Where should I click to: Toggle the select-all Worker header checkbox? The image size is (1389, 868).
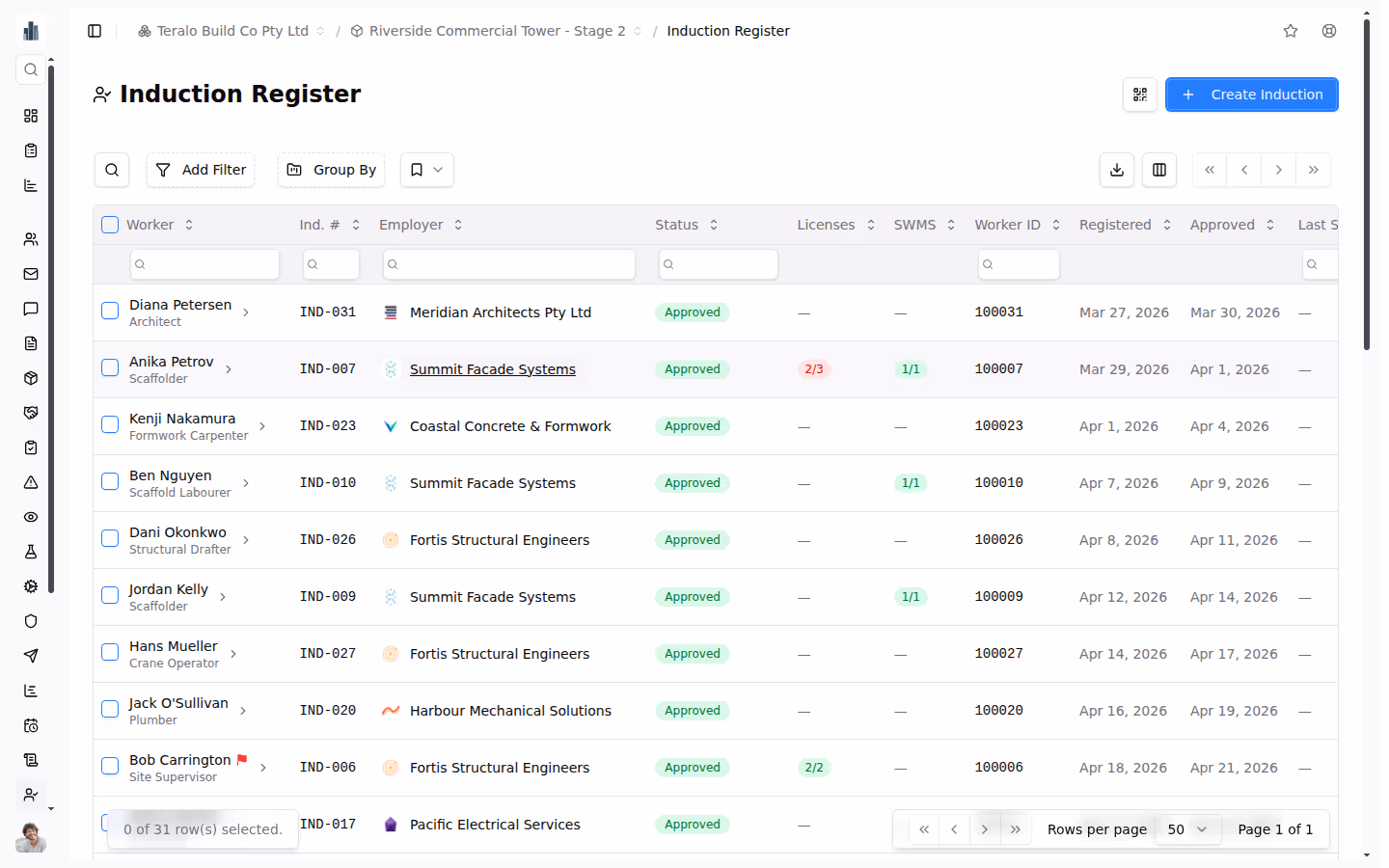click(x=110, y=225)
